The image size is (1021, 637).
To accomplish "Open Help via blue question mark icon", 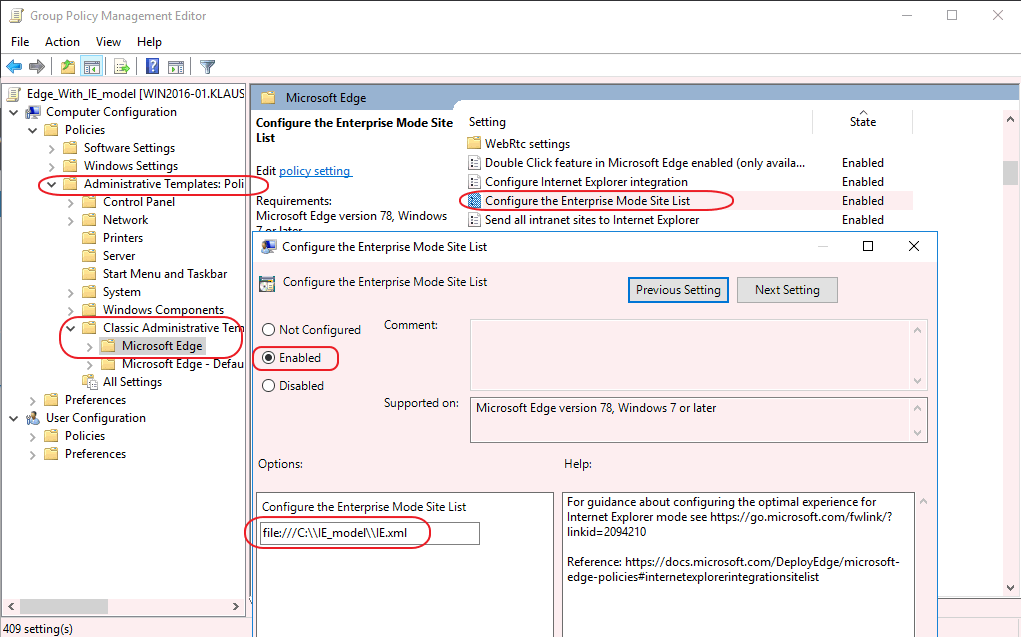I will pyautogui.click(x=152, y=67).
